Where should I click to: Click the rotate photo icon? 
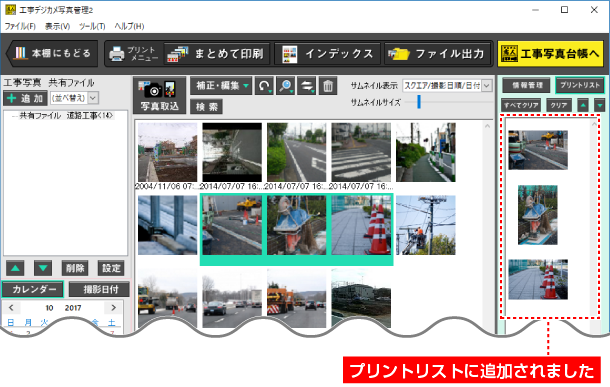pos(264,86)
